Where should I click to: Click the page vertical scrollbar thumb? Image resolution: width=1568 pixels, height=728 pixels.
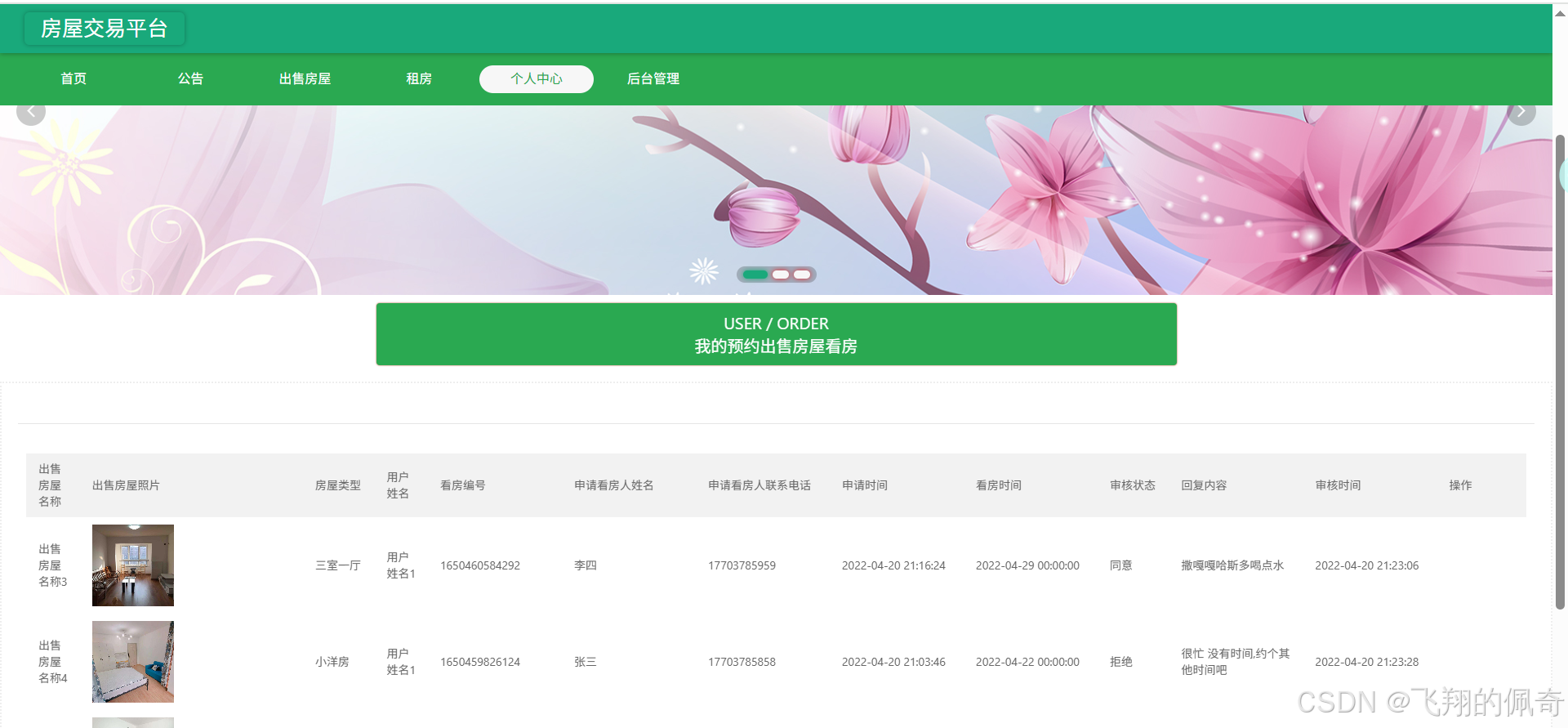click(x=1560, y=372)
